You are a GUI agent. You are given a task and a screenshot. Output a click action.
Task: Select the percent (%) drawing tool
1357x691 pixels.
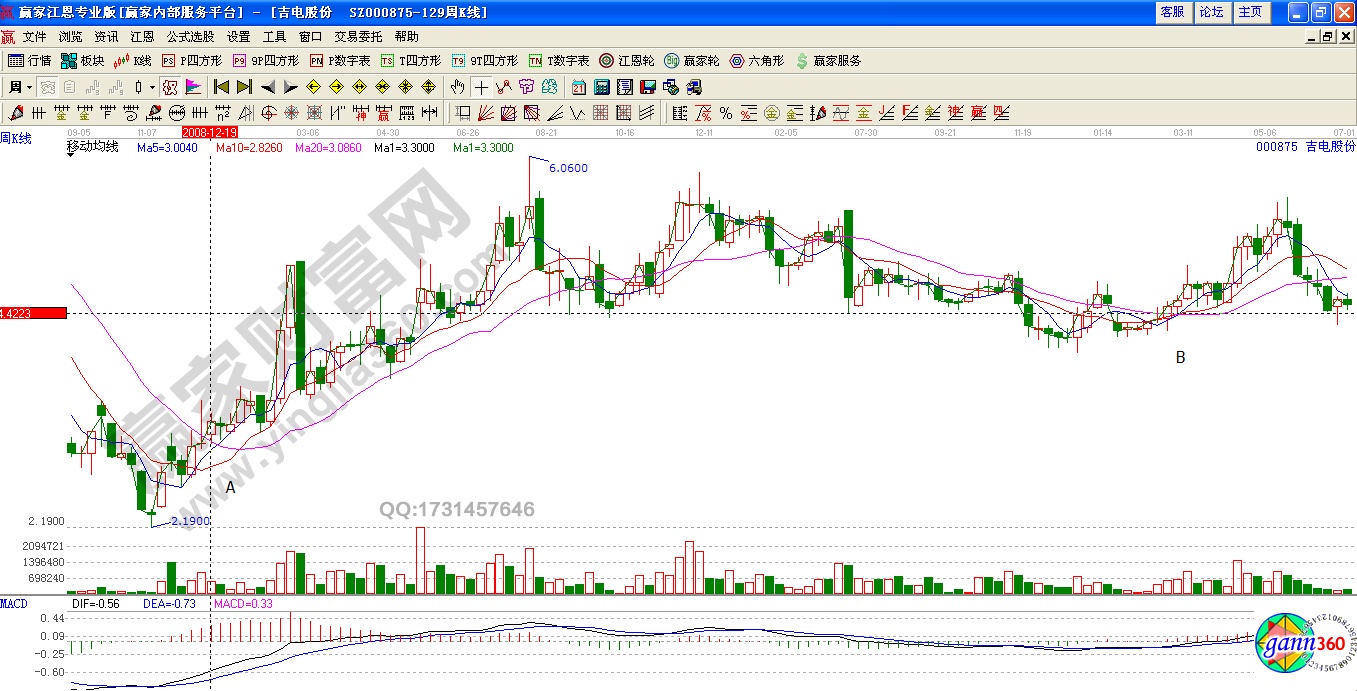pos(725,112)
